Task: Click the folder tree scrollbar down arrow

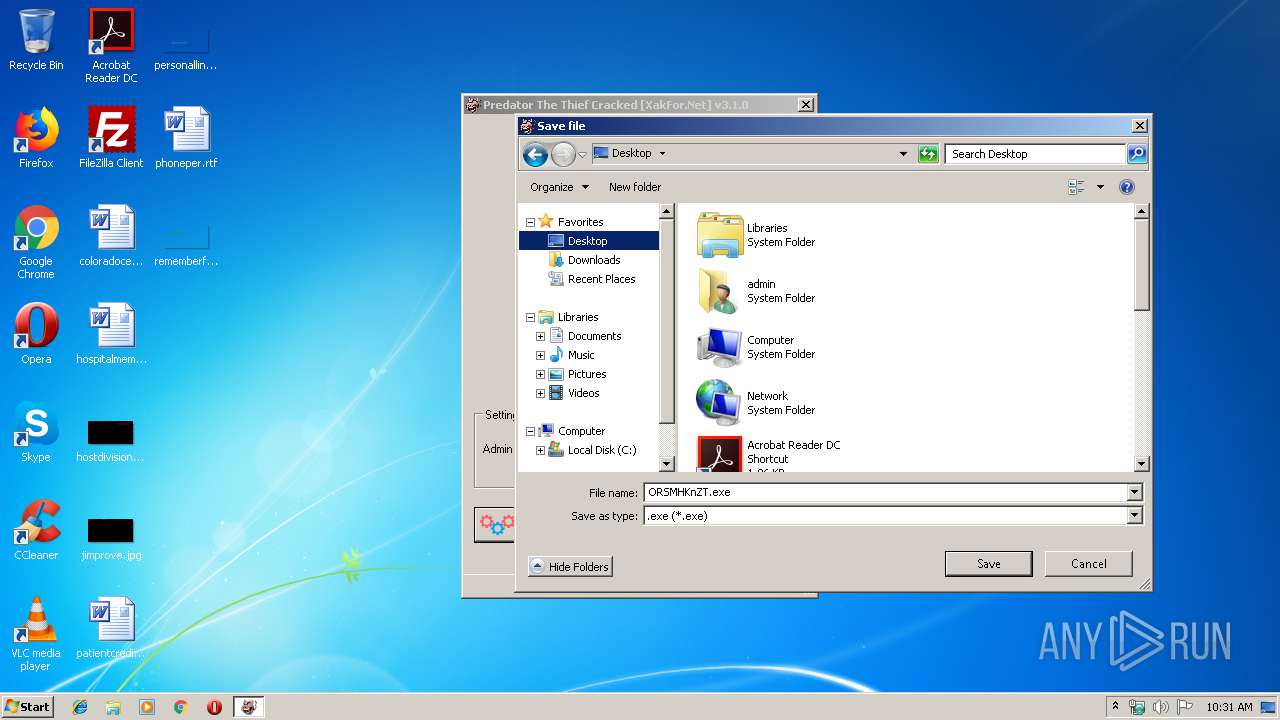Action: [x=667, y=464]
